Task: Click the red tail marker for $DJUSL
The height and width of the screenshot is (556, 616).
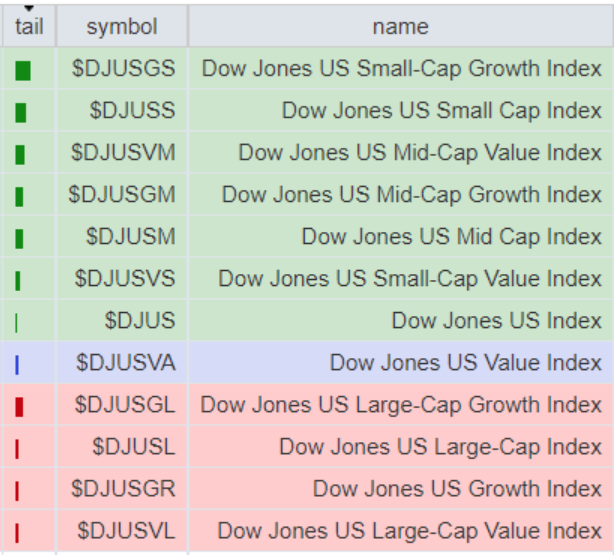Action: pyautogui.click(x=17, y=449)
